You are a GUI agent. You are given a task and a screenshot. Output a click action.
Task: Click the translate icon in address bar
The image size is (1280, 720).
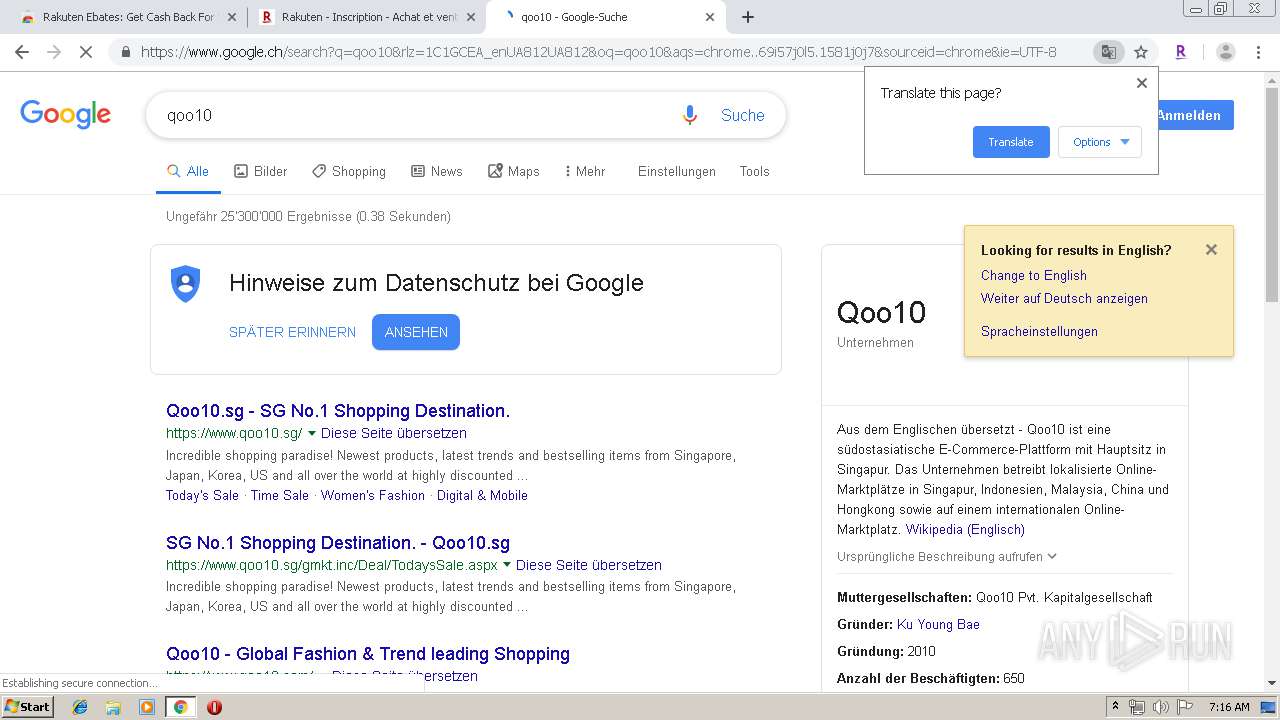coord(1108,52)
